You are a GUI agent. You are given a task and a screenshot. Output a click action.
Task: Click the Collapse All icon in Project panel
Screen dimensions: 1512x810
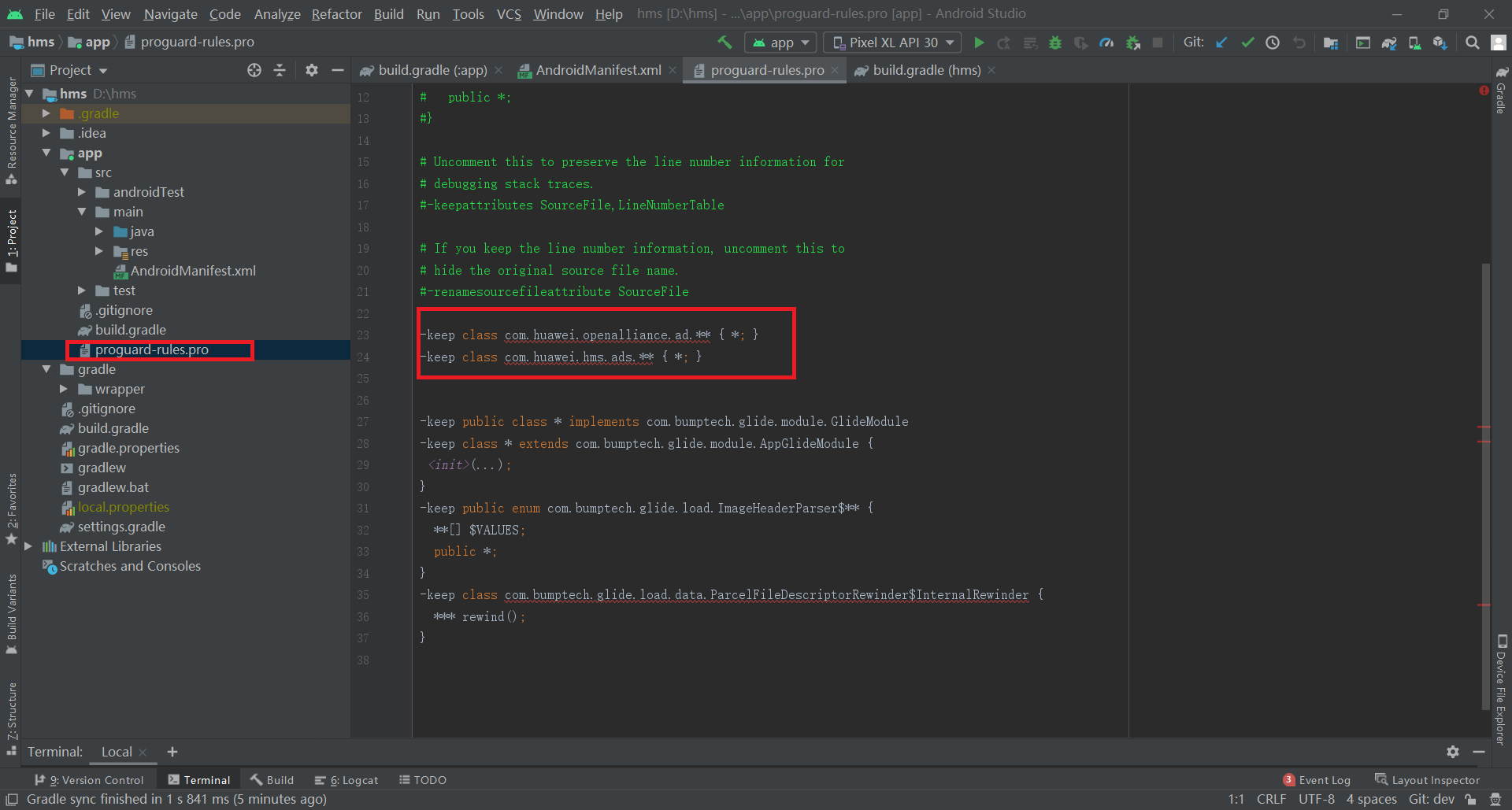point(280,70)
